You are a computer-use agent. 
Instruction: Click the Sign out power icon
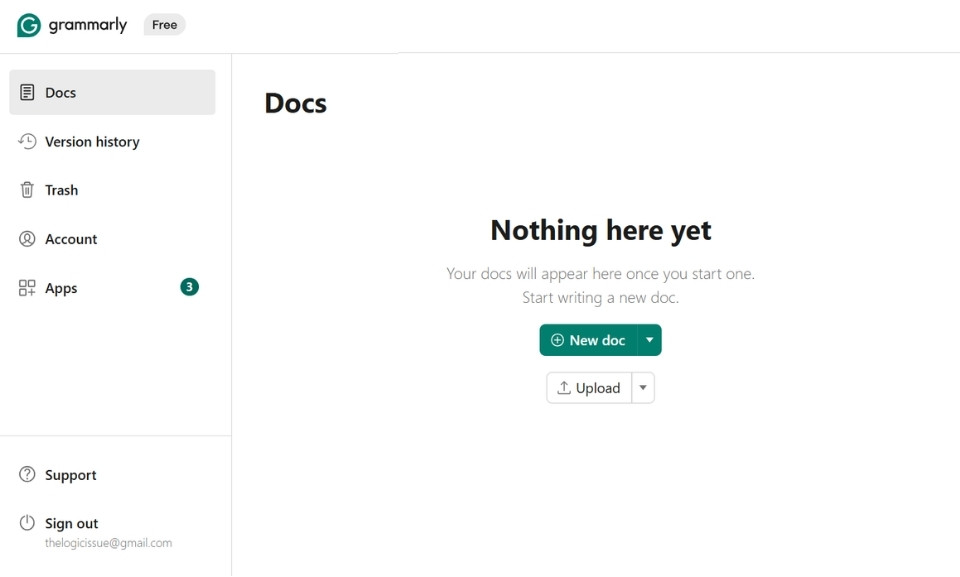(x=27, y=522)
